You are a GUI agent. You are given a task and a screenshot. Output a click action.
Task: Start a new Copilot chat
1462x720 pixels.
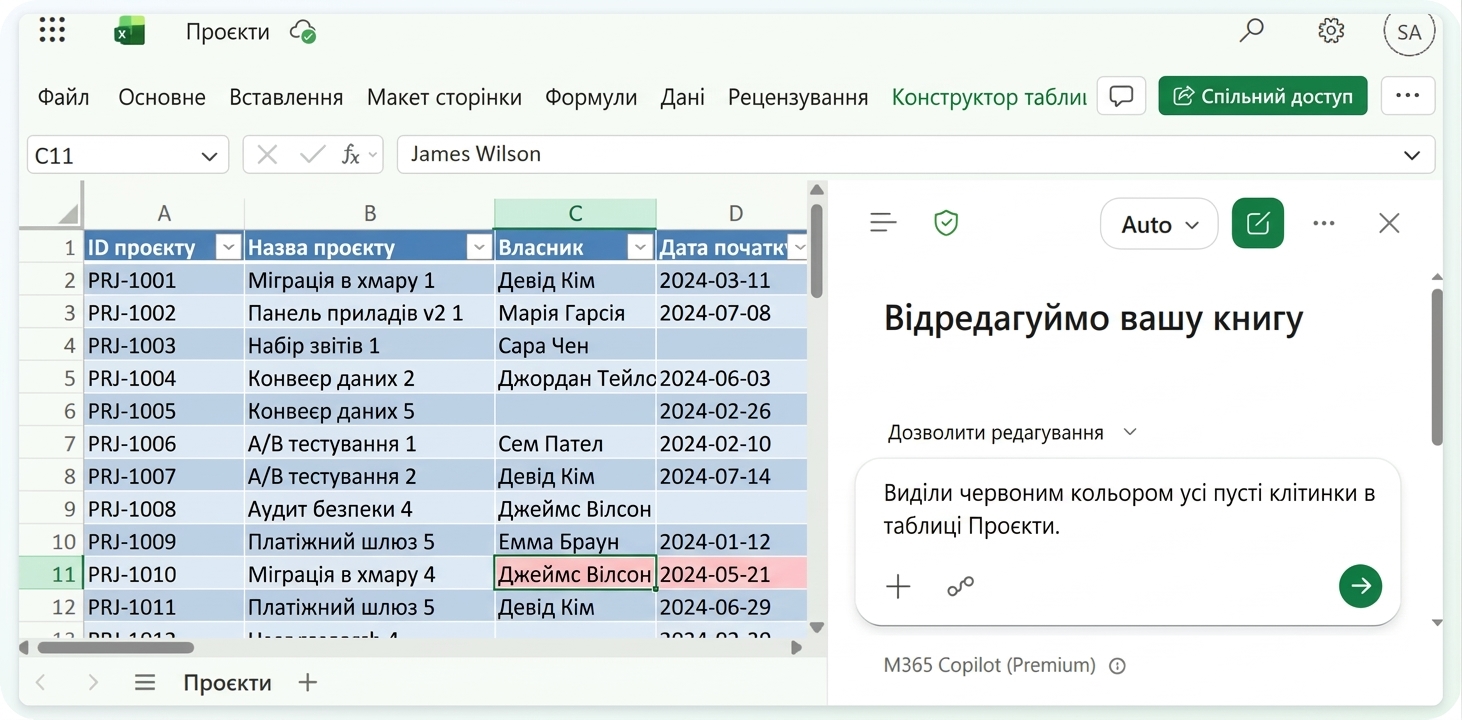1258,224
